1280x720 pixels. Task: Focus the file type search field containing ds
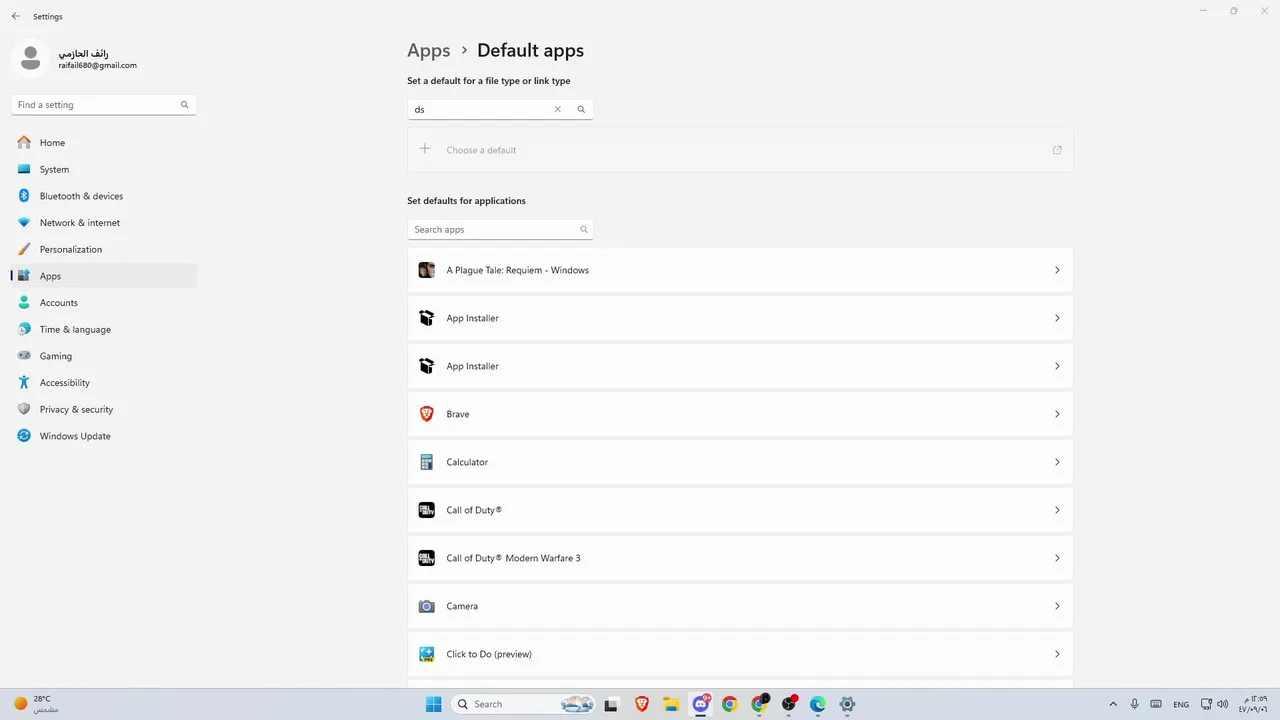(x=500, y=109)
